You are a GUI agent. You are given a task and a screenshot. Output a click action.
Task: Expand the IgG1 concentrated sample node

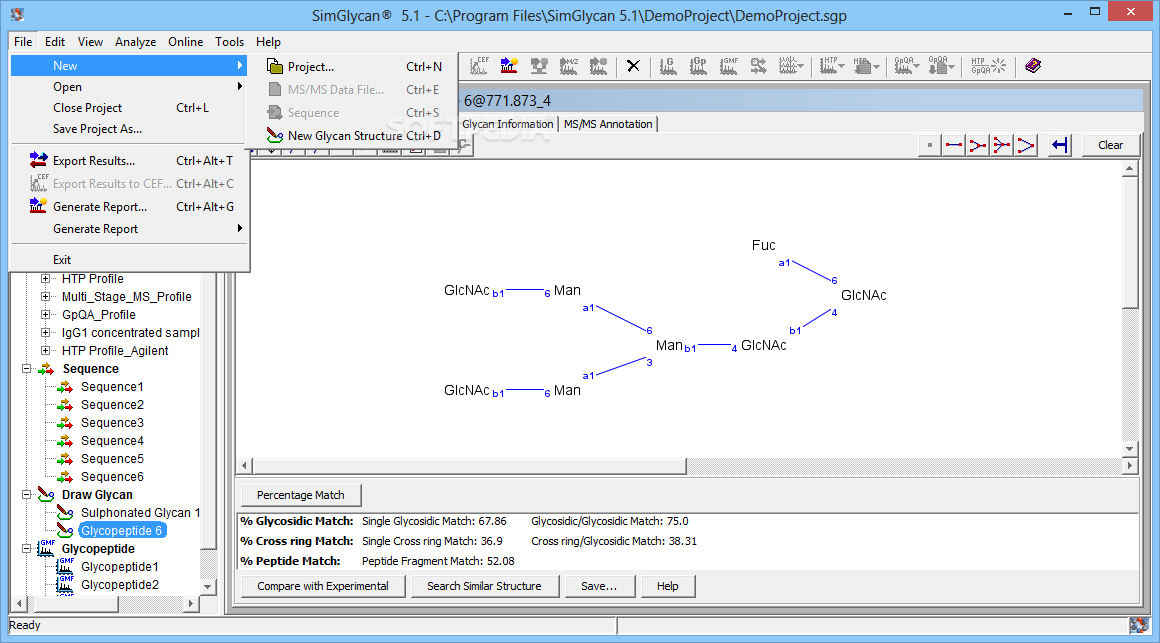point(45,333)
